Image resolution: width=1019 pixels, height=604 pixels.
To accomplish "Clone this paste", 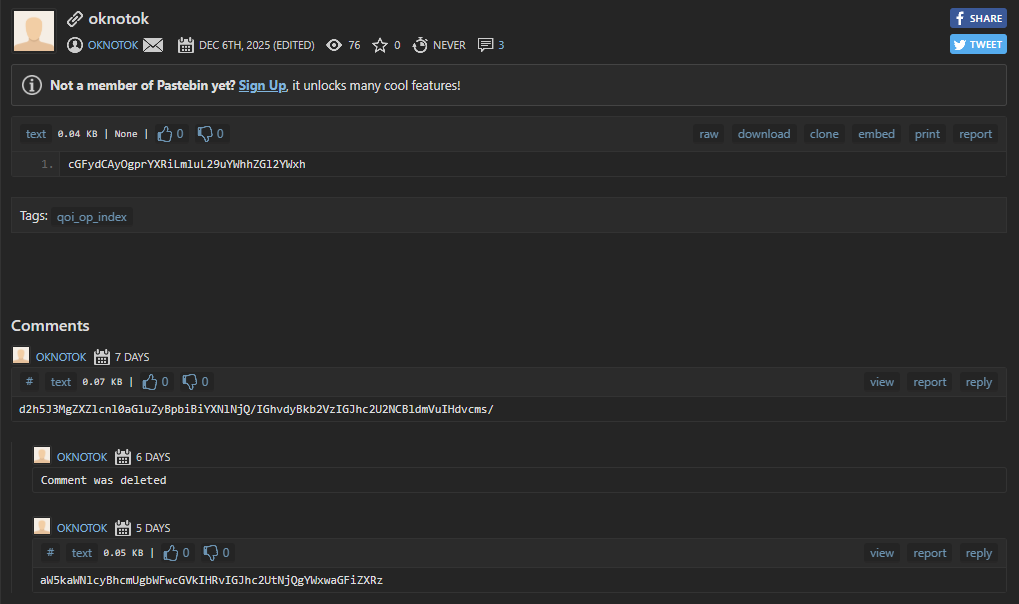I will coord(824,134).
